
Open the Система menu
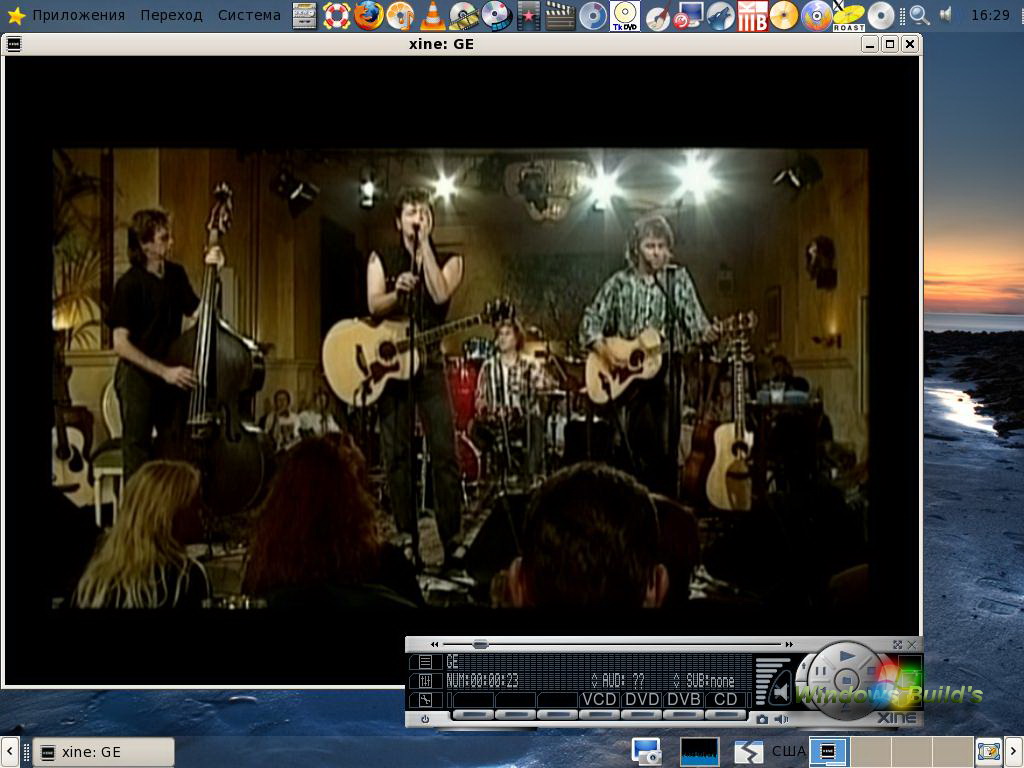pos(249,15)
